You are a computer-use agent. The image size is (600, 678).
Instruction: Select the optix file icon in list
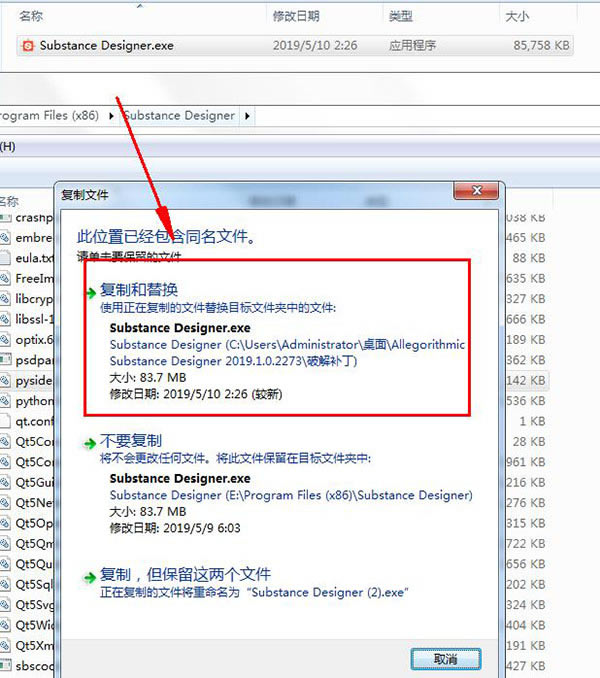click(x=4, y=340)
